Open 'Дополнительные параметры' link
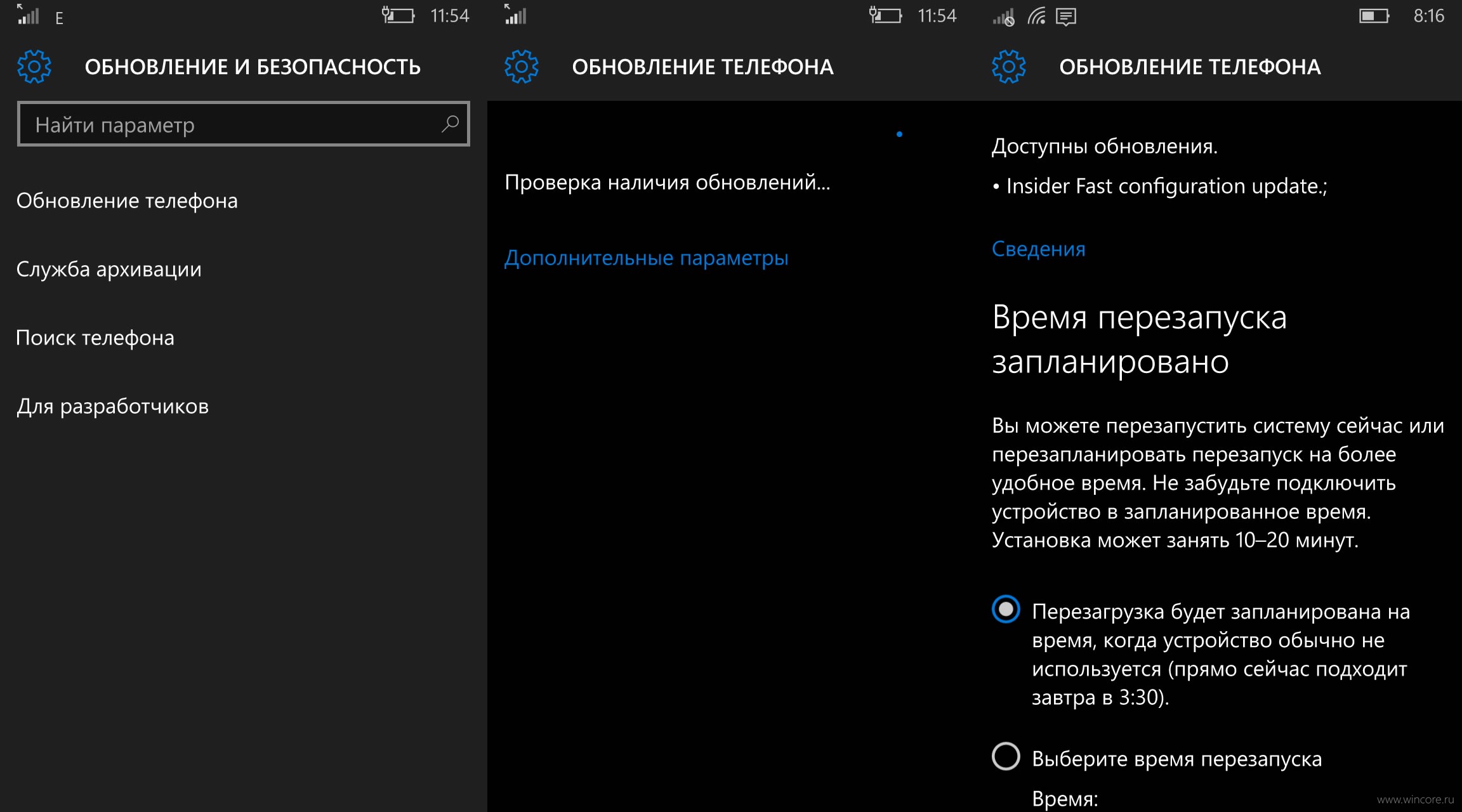Image resolution: width=1462 pixels, height=812 pixels. pyautogui.click(x=647, y=258)
